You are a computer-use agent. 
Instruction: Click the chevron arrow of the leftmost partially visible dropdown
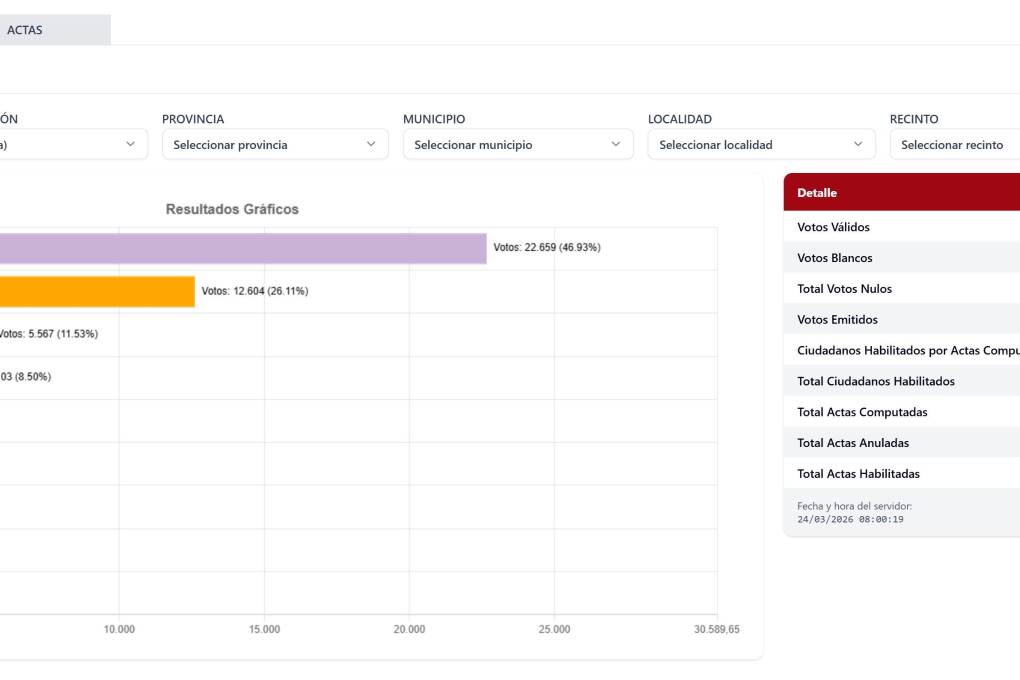click(x=130, y=145)
